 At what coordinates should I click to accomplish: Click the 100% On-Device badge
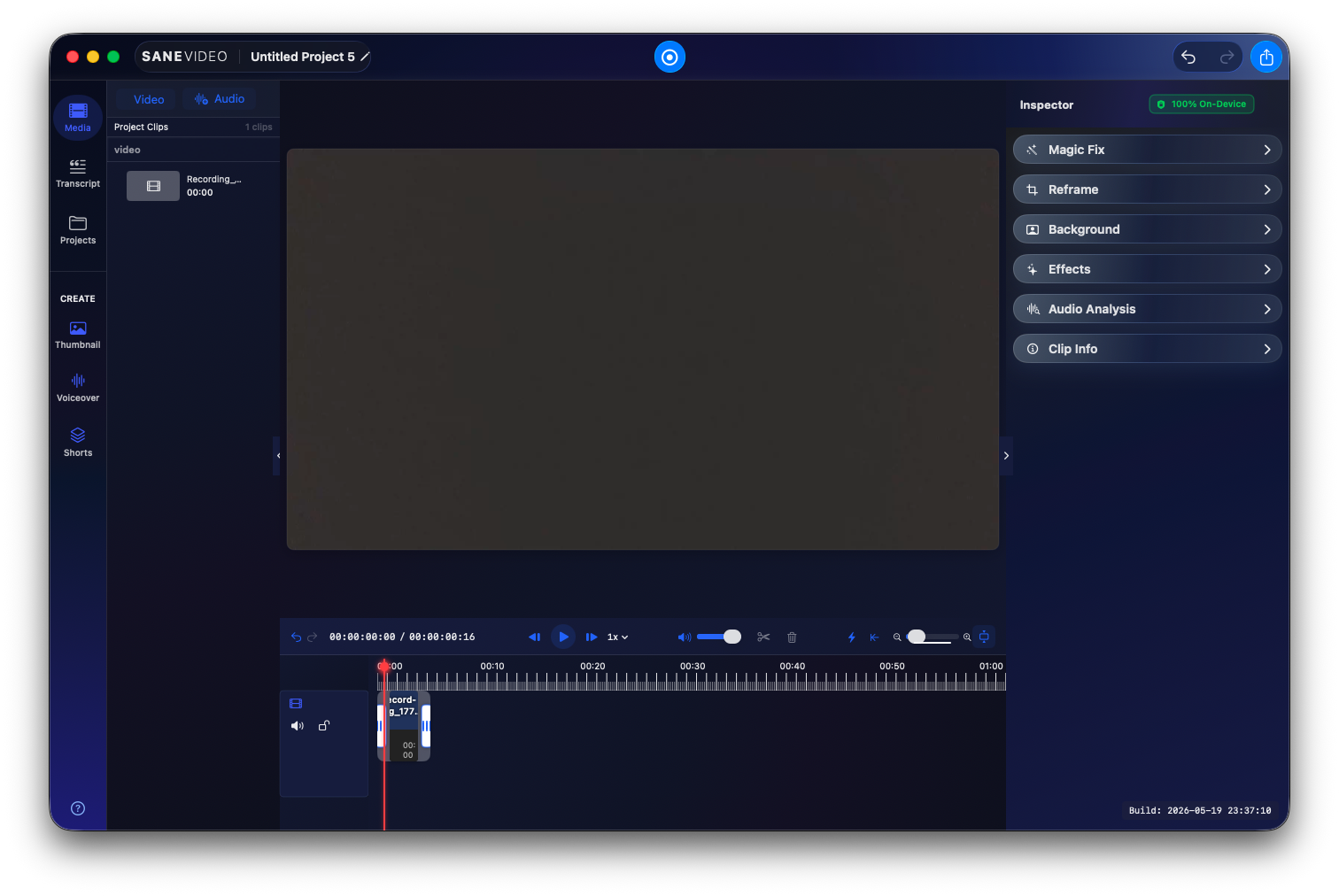click(x=1202, y=104)
